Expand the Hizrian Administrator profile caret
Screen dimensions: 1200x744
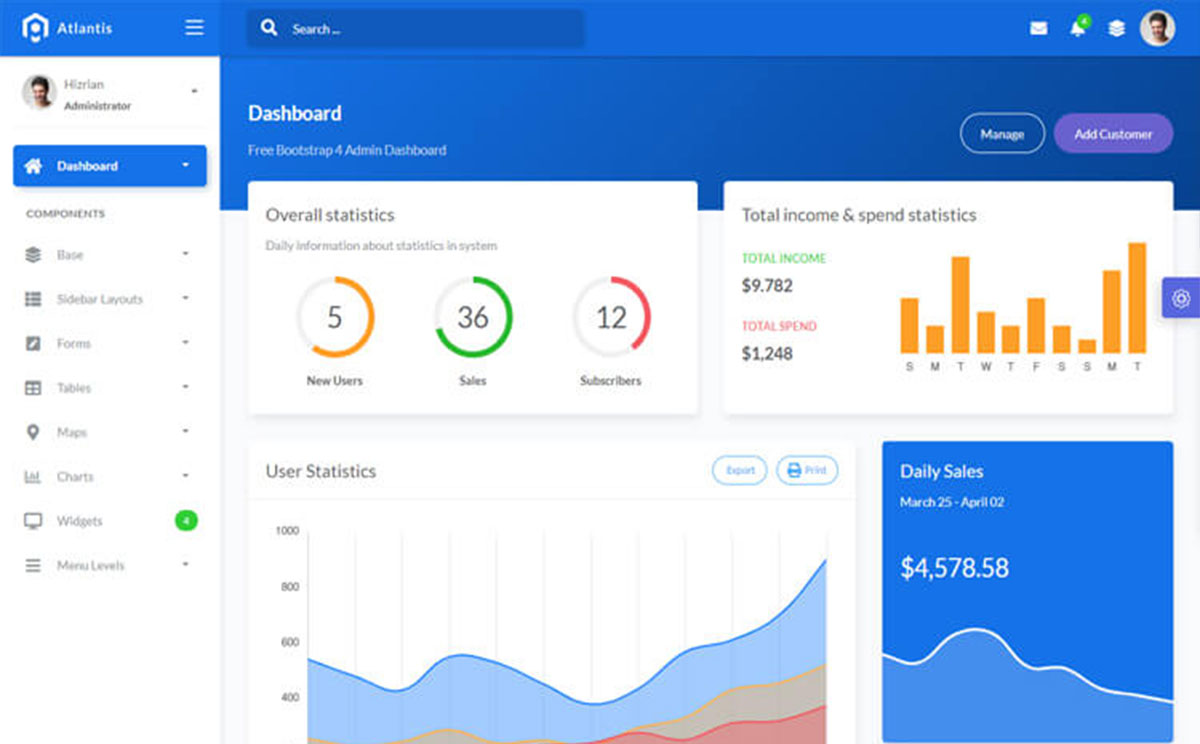pyautogui.click(x=194, y=92)
